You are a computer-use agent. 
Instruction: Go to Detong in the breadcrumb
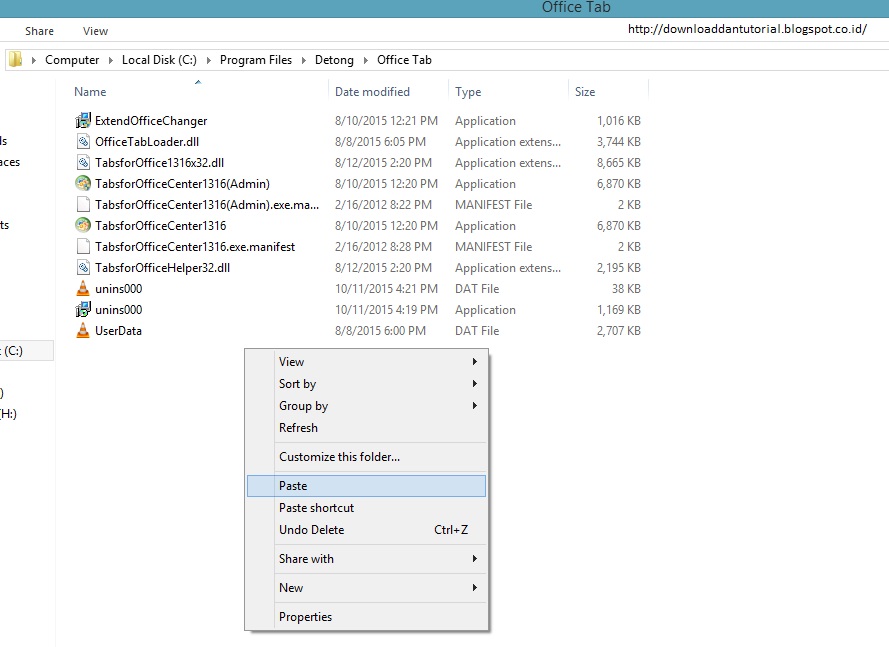coord(334,60)
